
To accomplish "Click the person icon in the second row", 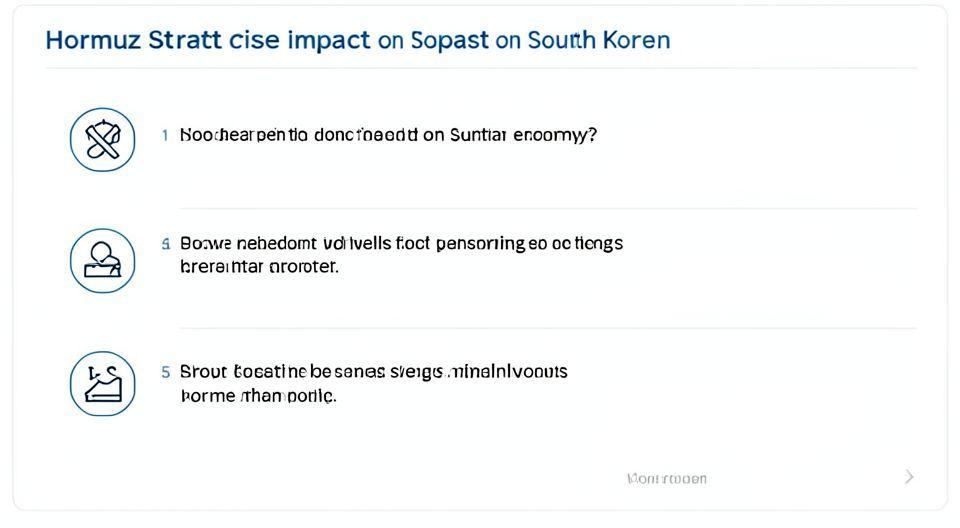I will point(102,260).
